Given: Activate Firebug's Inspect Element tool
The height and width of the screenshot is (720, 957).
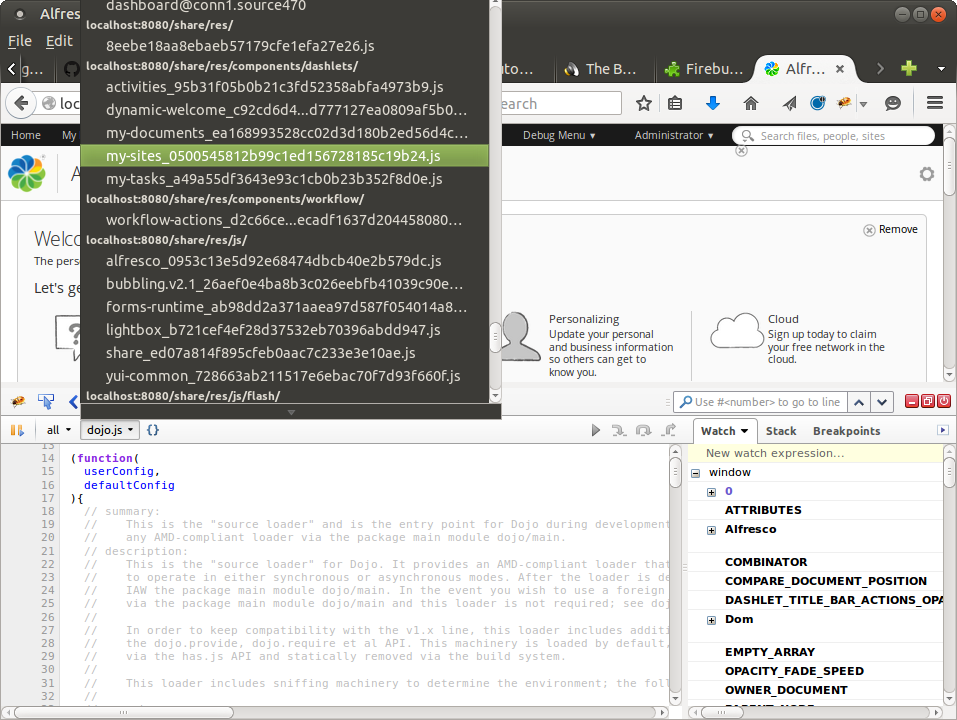Looking at the screenshot, I should point(45,401).
